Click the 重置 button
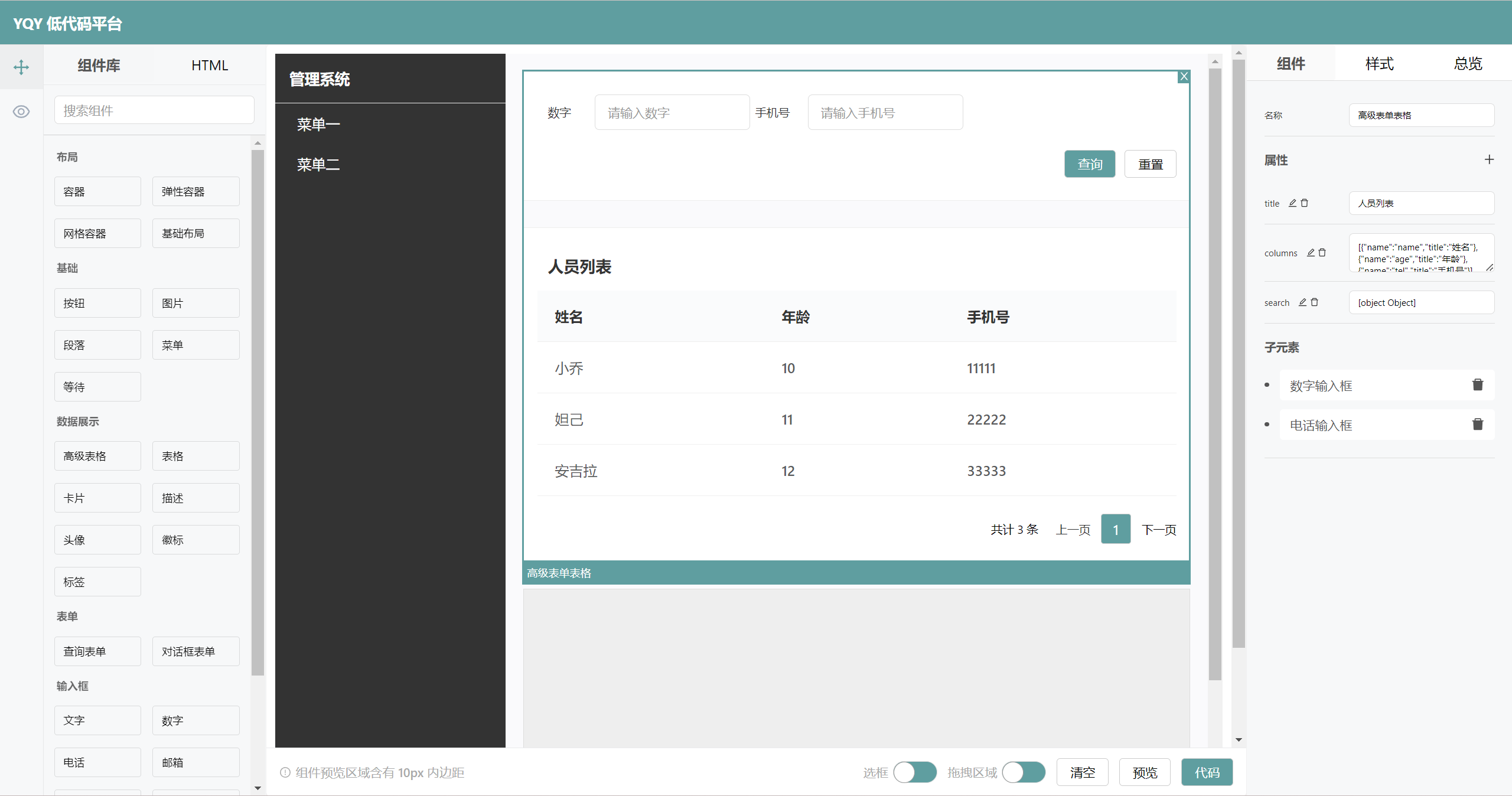The height and width of the screenshot is (796, 1512). (1150, 164)
